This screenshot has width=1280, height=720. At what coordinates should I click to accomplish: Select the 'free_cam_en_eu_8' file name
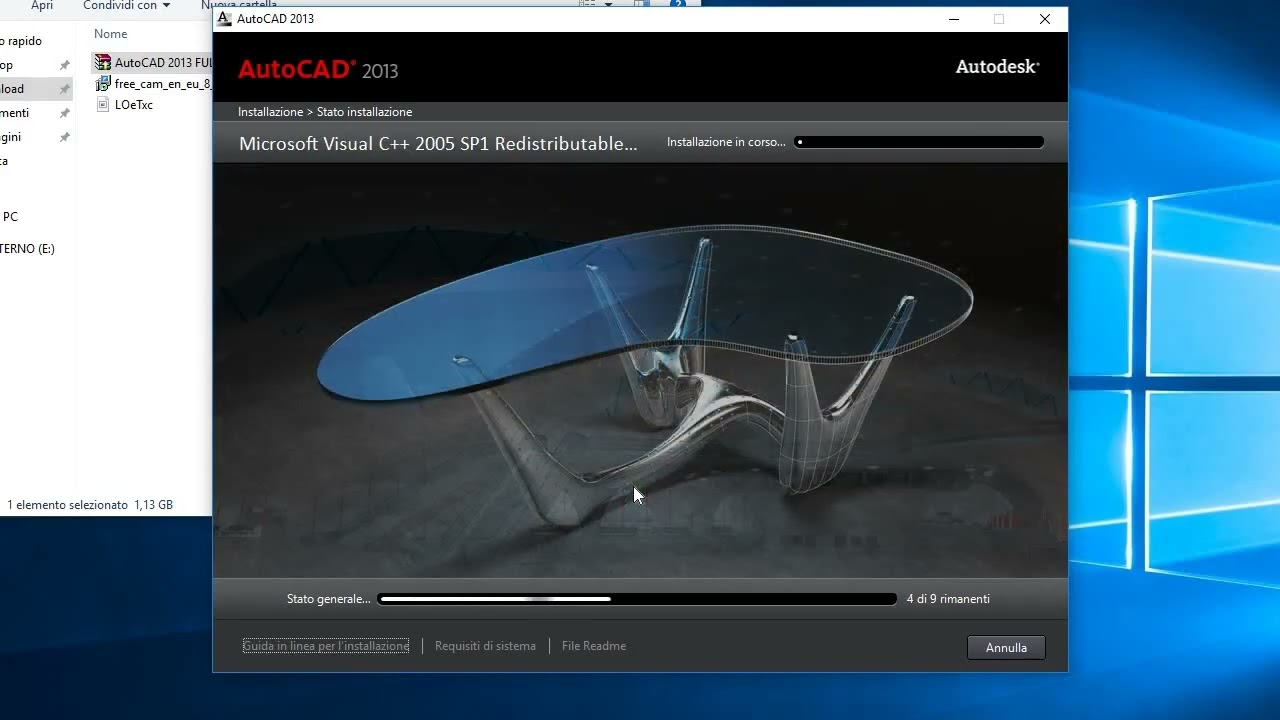pos(163,84)
